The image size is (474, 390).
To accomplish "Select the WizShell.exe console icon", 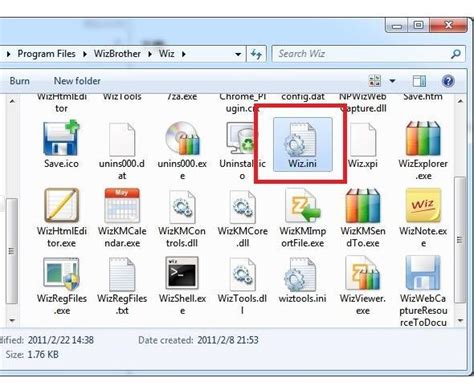I will pos(182,273).
